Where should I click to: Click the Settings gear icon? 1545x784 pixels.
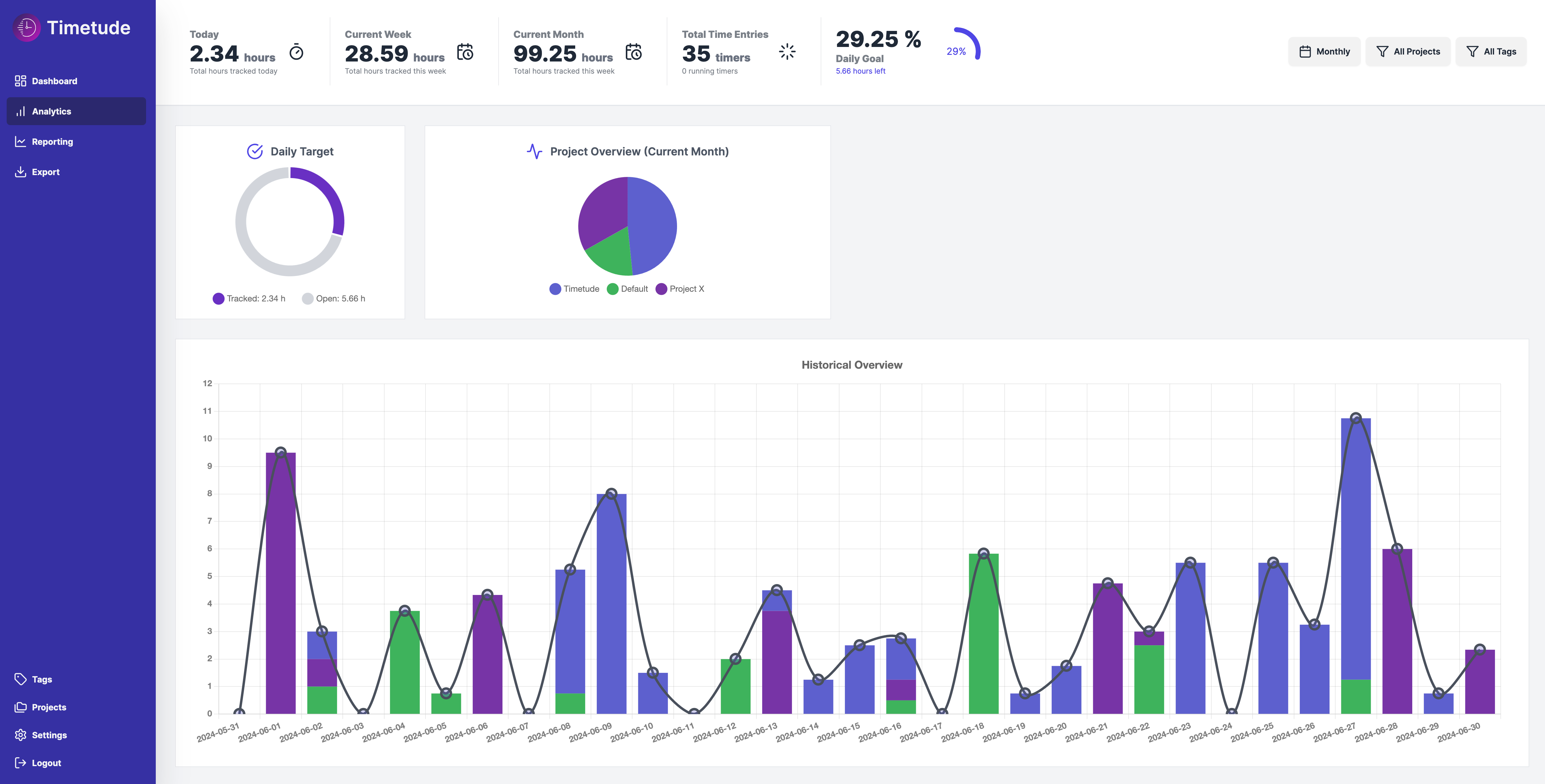coord(20,735)
